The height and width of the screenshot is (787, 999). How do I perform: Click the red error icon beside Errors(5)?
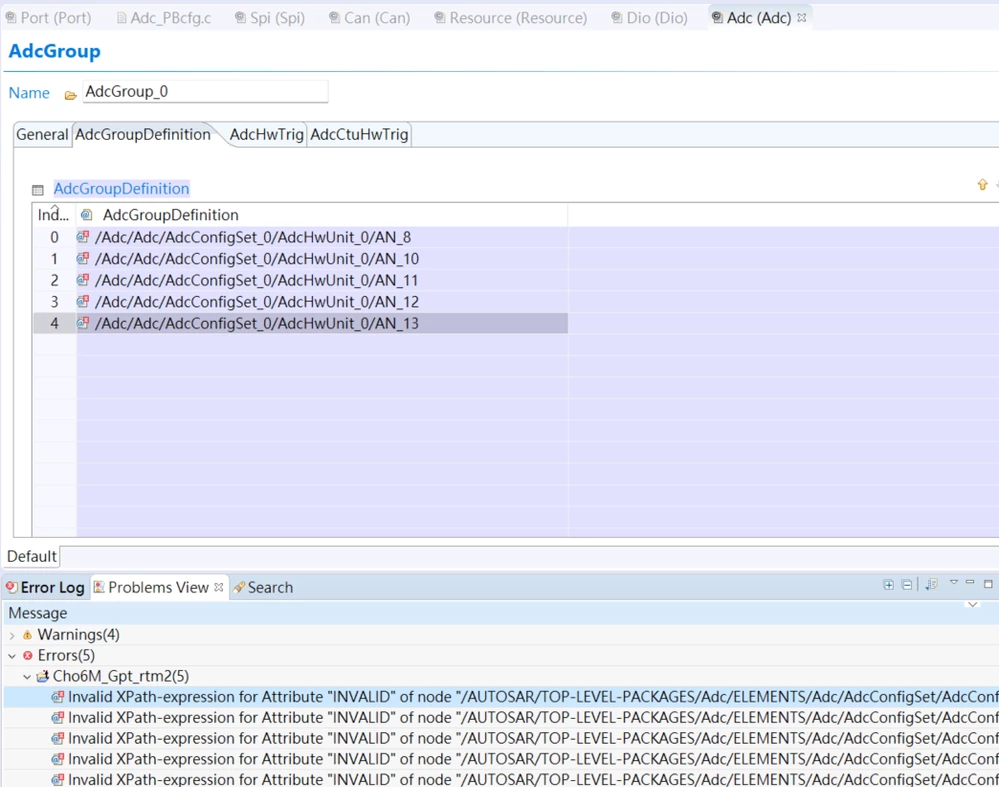point(27,656)
